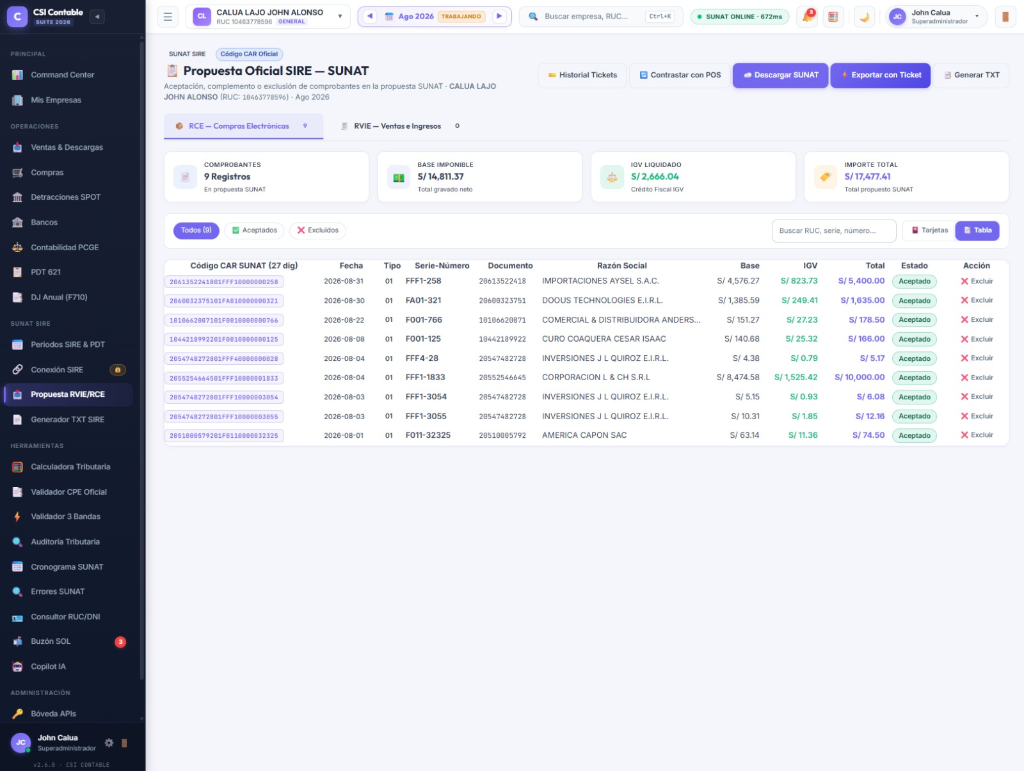
Task: Open Propuesta RVIE/RCE in sidebar
Action: click(68, 394)
